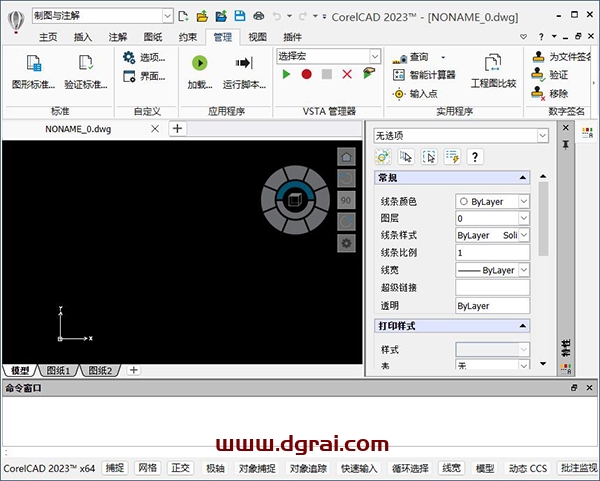
Task: Open view navigator settings gear
Action: click(346, 243)
